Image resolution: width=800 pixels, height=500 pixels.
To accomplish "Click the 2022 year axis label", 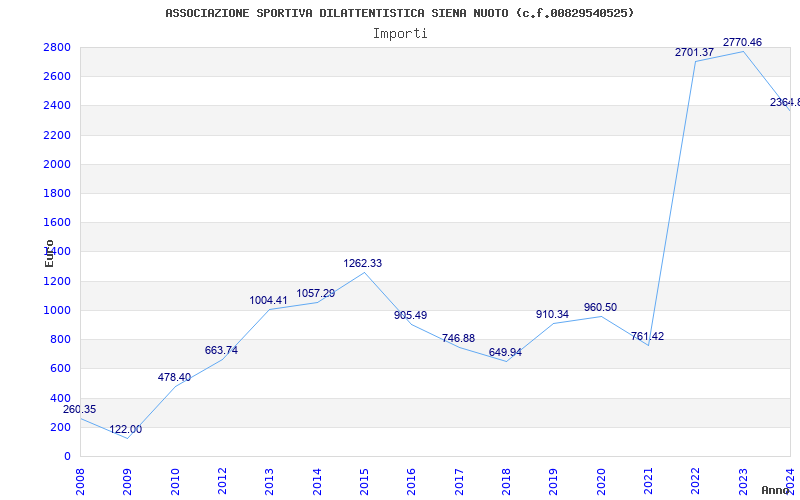I will 696,482.
